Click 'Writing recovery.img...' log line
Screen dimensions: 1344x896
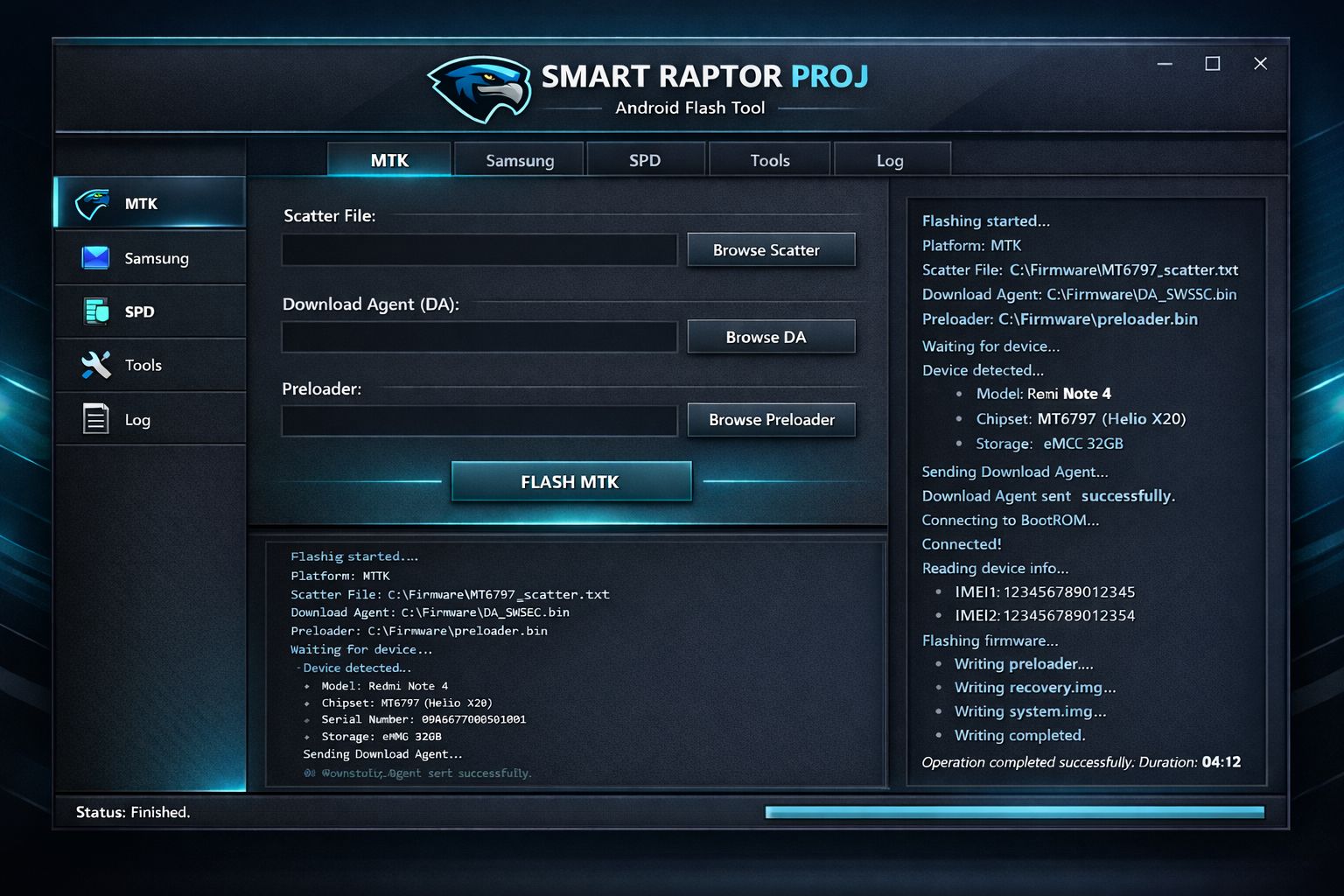click(1035, 687)
